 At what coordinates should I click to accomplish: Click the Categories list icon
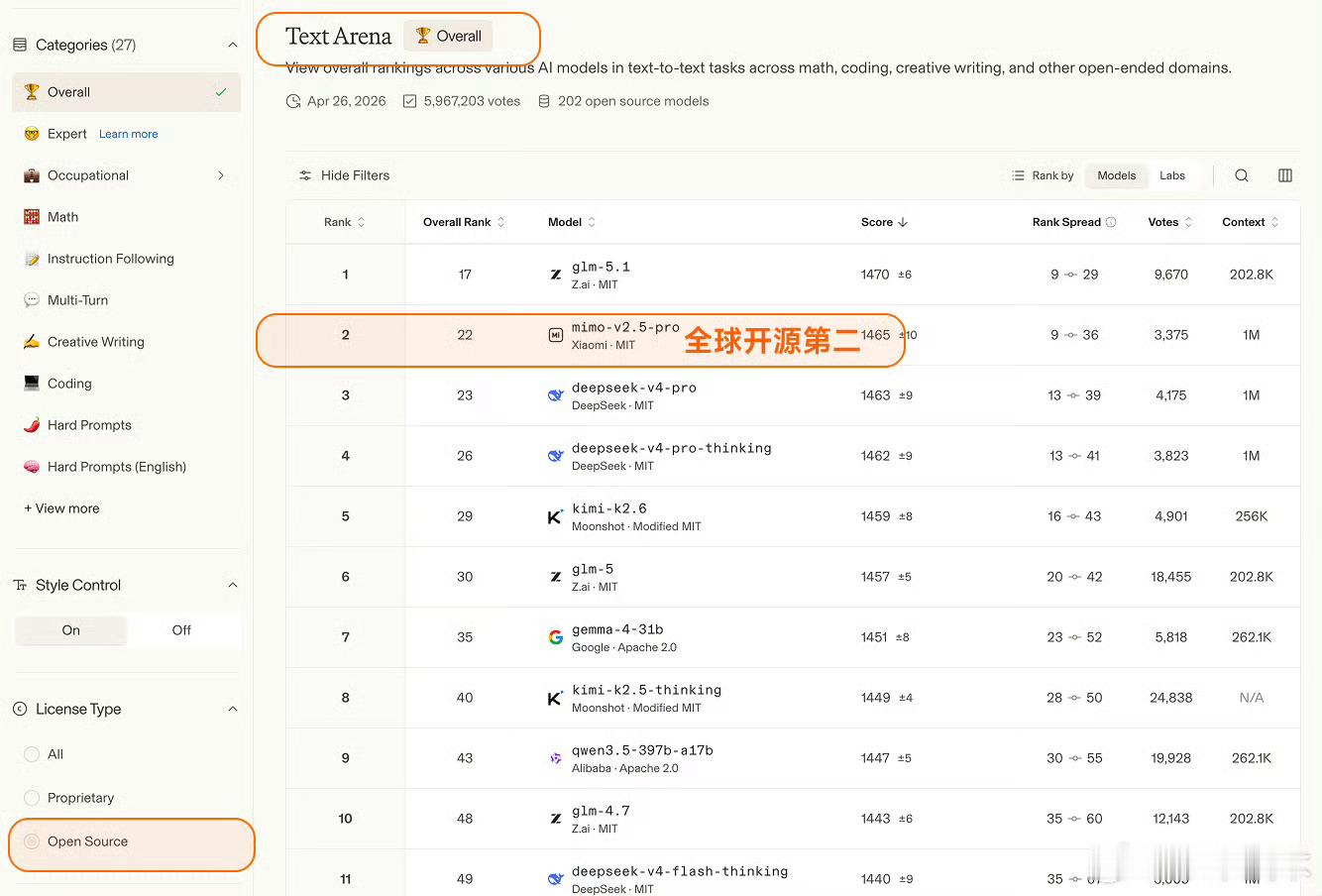point(20,45)
